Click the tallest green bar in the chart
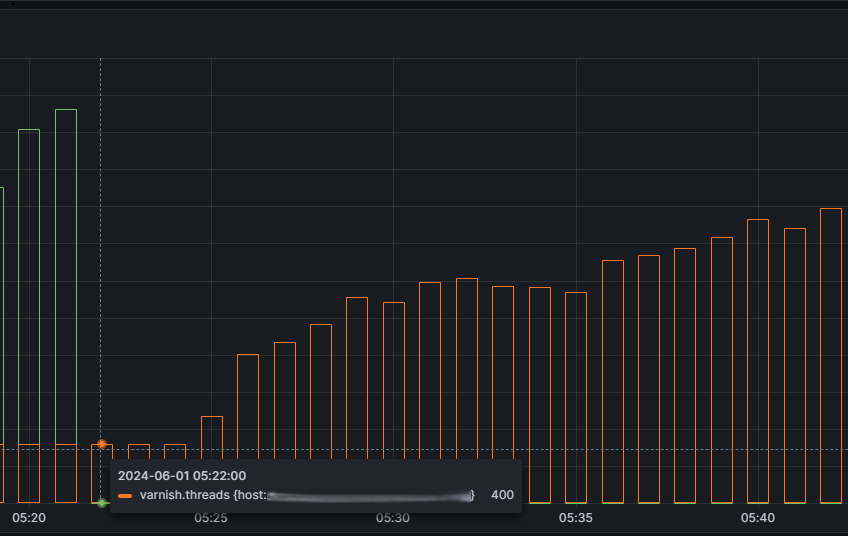Image resolution: width=848 pixels, height=536 pixels. (66, 277)
